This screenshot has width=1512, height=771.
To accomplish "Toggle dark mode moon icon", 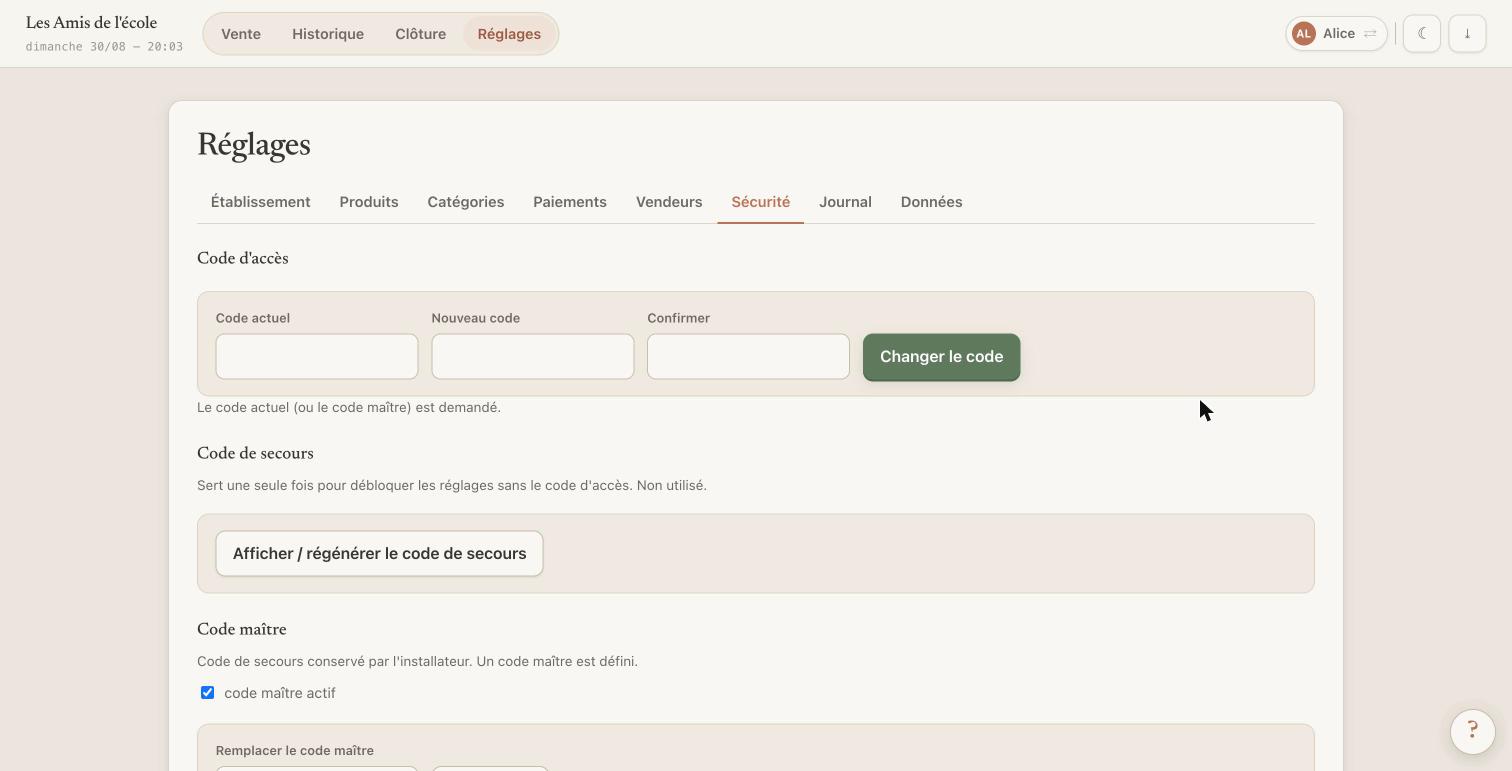I will coord(1421,34).
